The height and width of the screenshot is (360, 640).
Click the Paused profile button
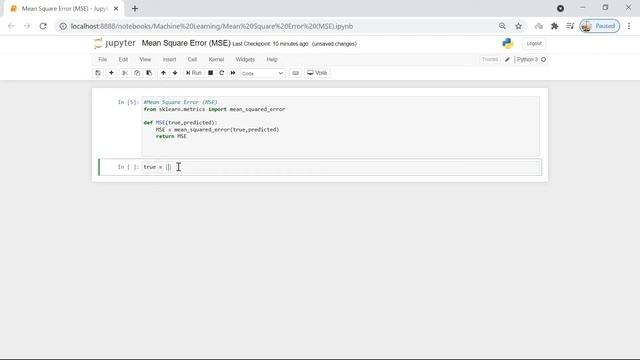pyautogui.click(x=599, y=26)
